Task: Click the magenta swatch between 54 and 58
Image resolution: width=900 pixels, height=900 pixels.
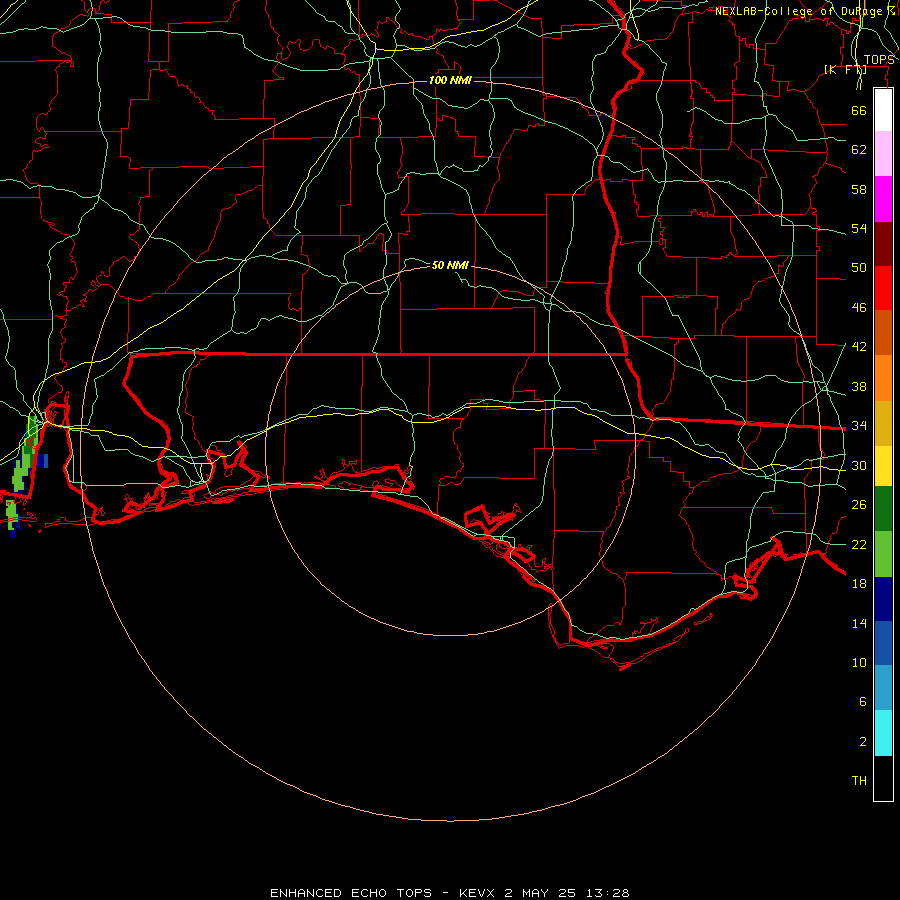Action: pos(883,199)
